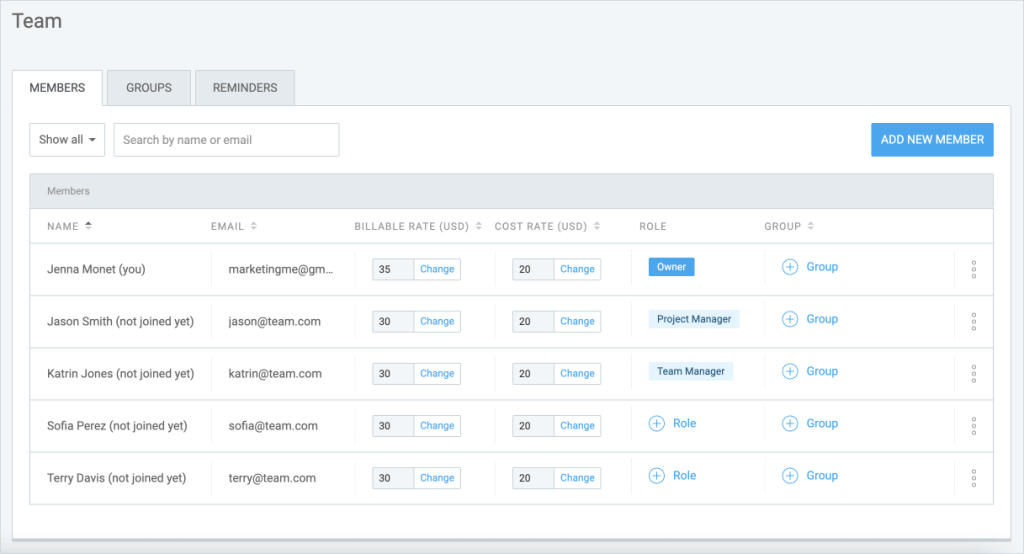Click the name Jason Smith (not joined yet)
Image resolution: width=1024 pixels, height=554 pixels.
pyautogui.click(x=120, y=321)
